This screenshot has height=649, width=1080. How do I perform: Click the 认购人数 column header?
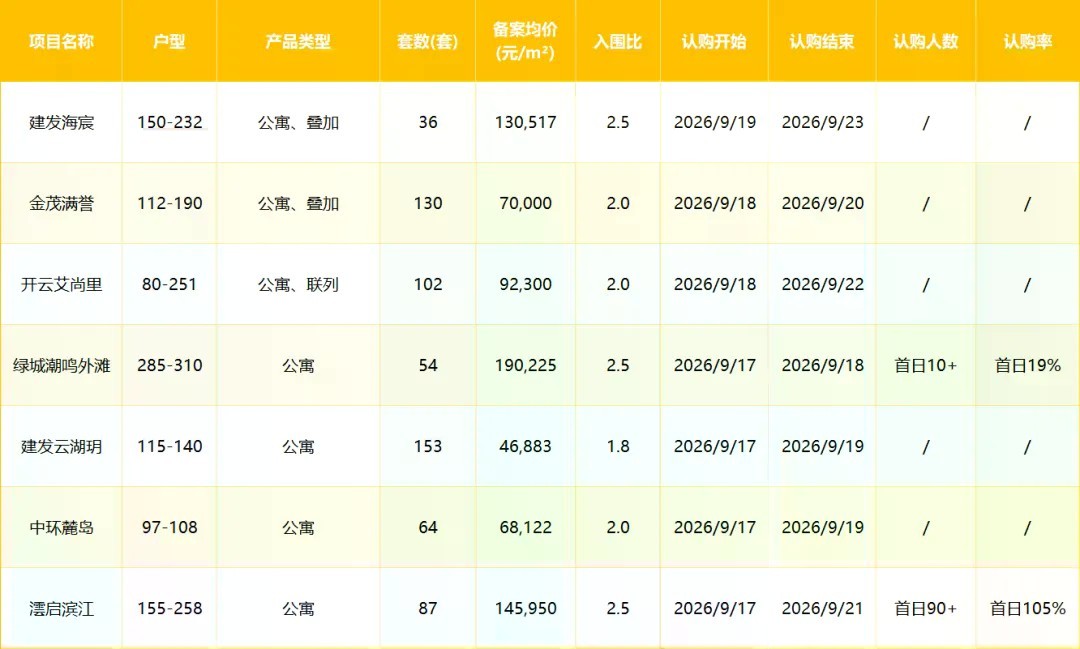[926, 41]
